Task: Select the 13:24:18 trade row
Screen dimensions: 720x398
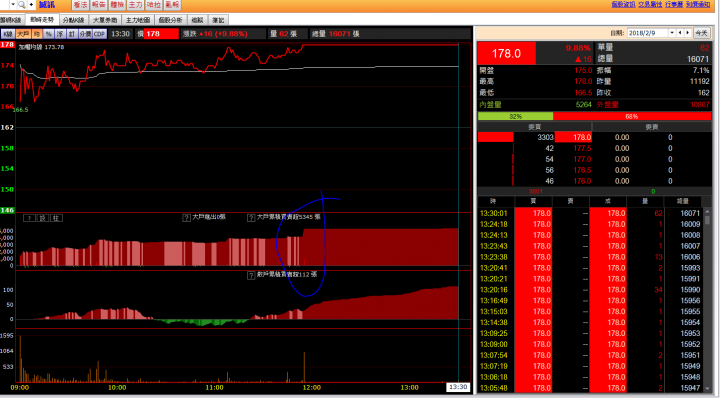Action: coord(590,224)
